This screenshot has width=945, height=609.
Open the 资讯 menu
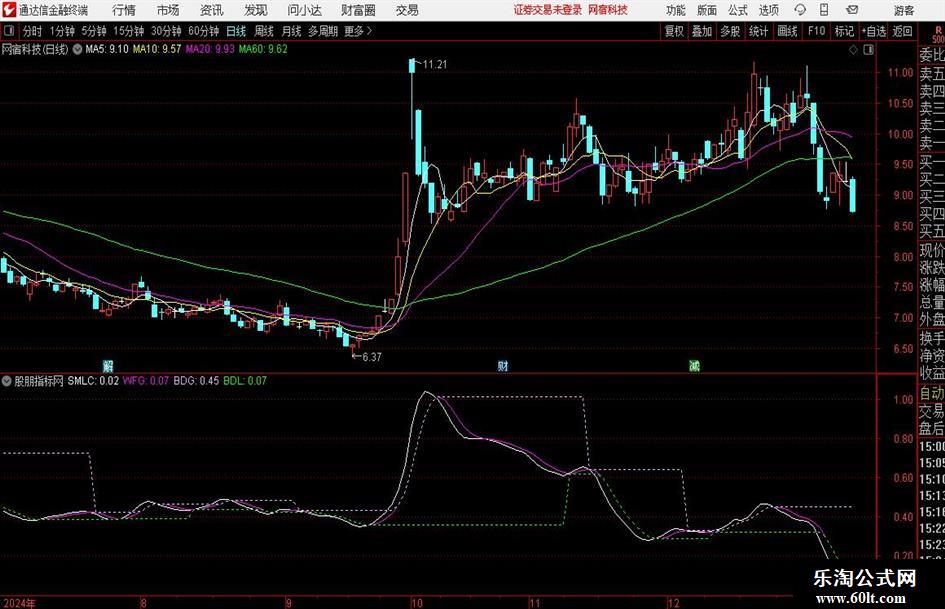(212, 10)
